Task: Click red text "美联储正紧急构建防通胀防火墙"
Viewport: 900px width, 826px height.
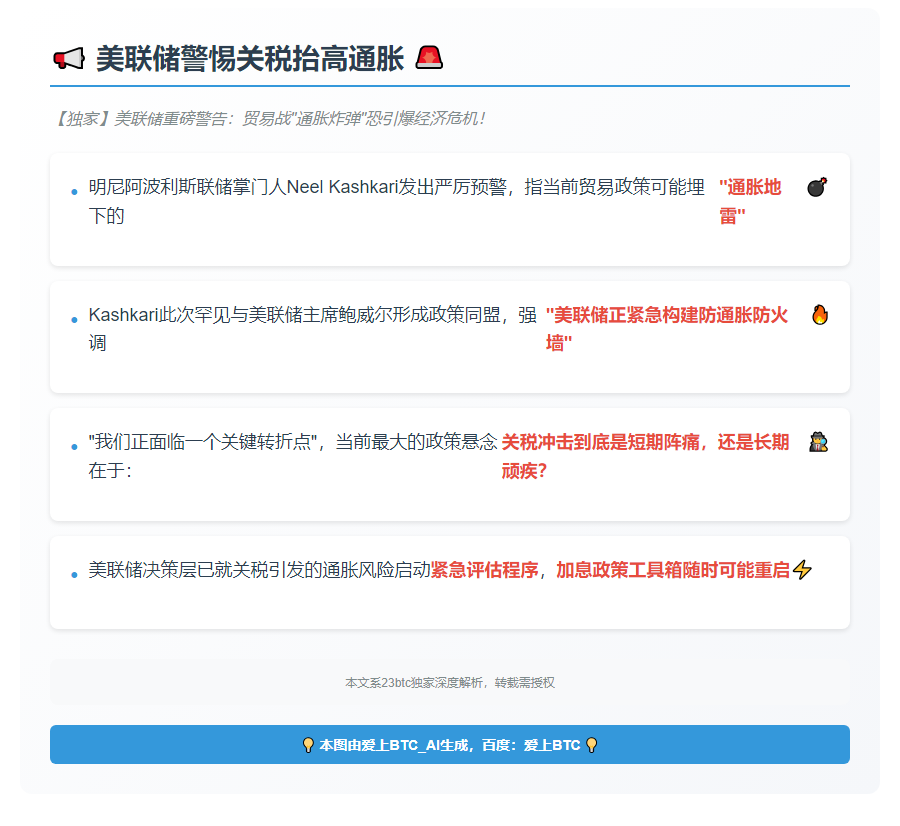Action: click(x=667, y=329)
